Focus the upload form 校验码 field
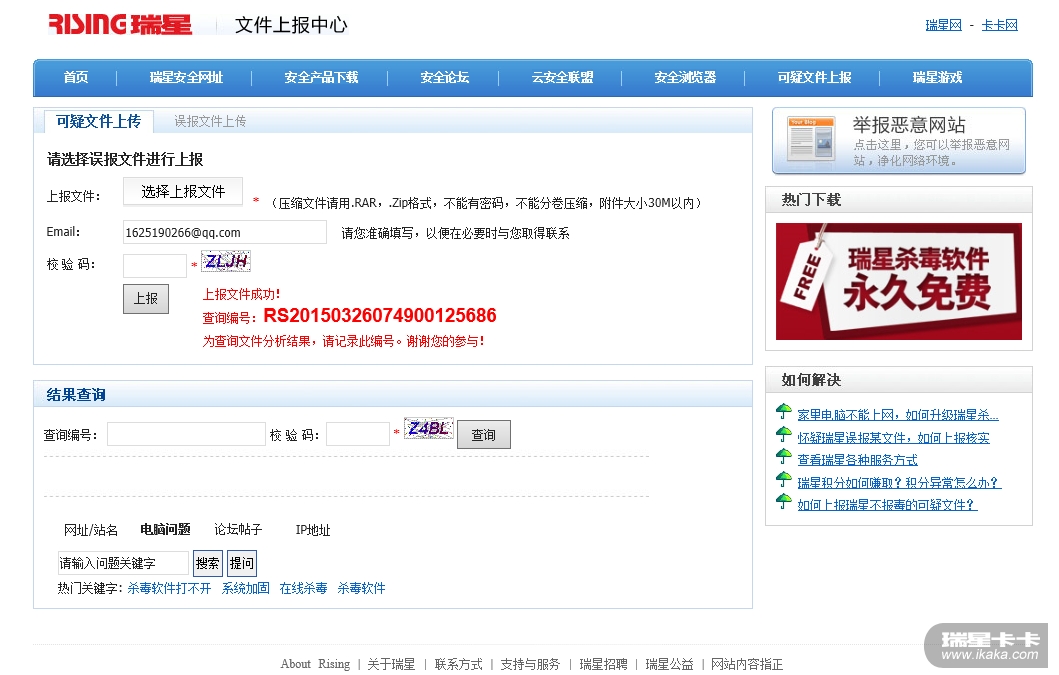This screenshot has height=675, width=1059. coord(155,266)
